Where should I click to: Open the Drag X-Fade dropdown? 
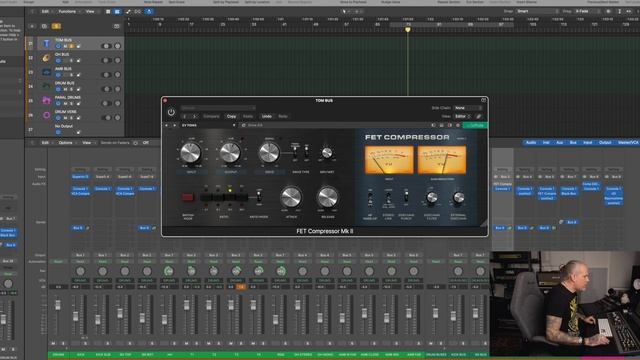pos(587,11)
